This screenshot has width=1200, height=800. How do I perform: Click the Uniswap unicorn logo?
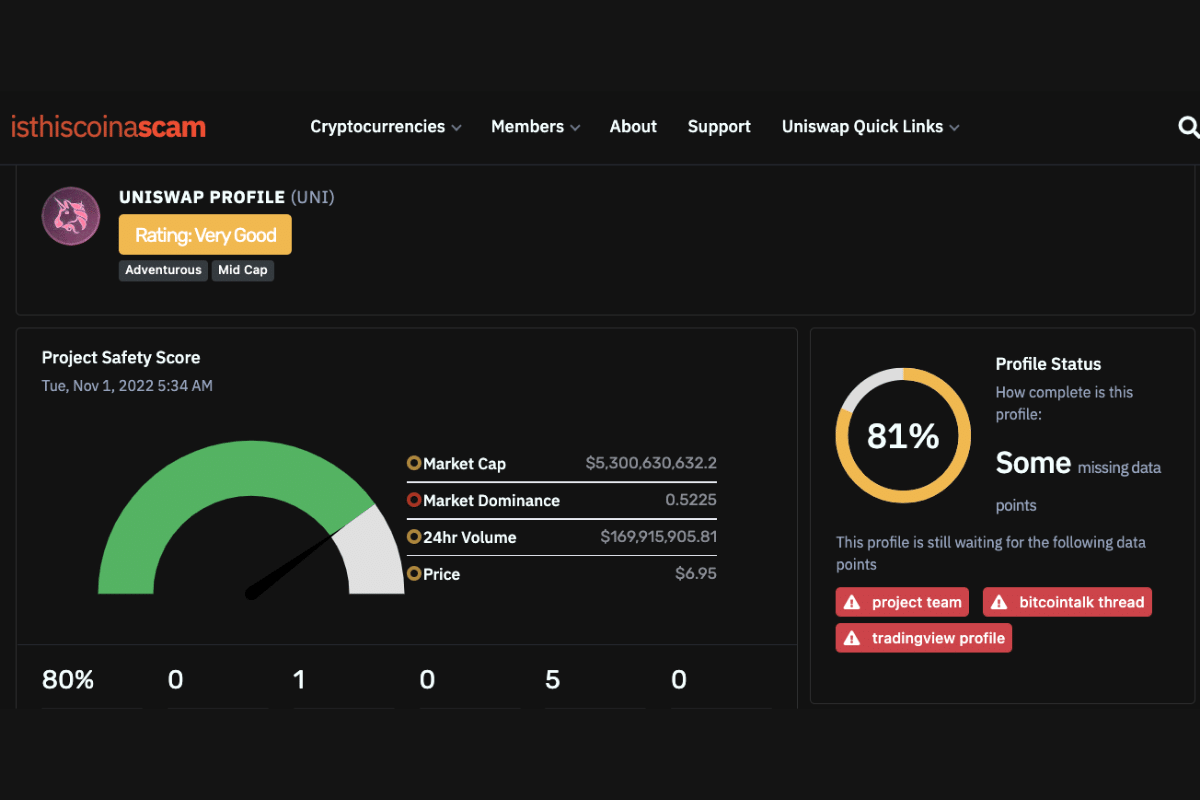tap(71, 216)
